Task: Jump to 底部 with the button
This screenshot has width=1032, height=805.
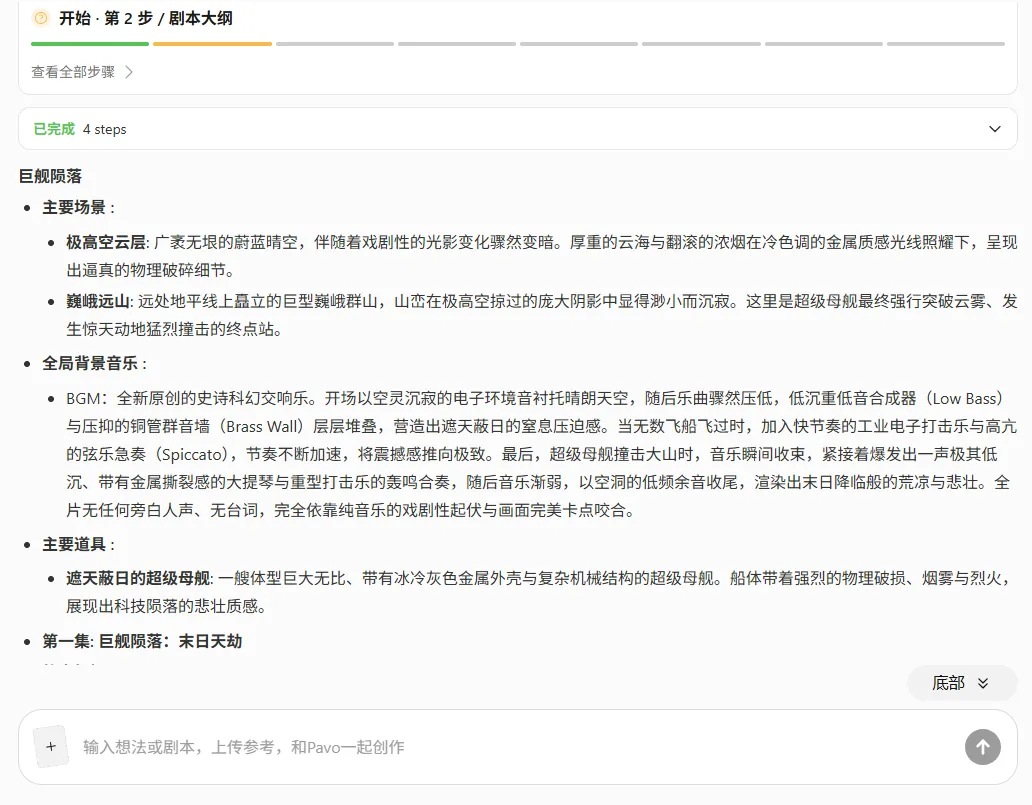Action: tap(962, 683)
